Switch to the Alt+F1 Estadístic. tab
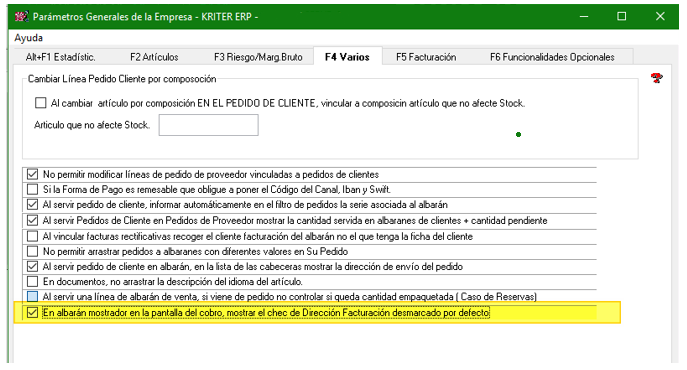The height and width of the screenshot is (370, 687). [x=60, y=57]
